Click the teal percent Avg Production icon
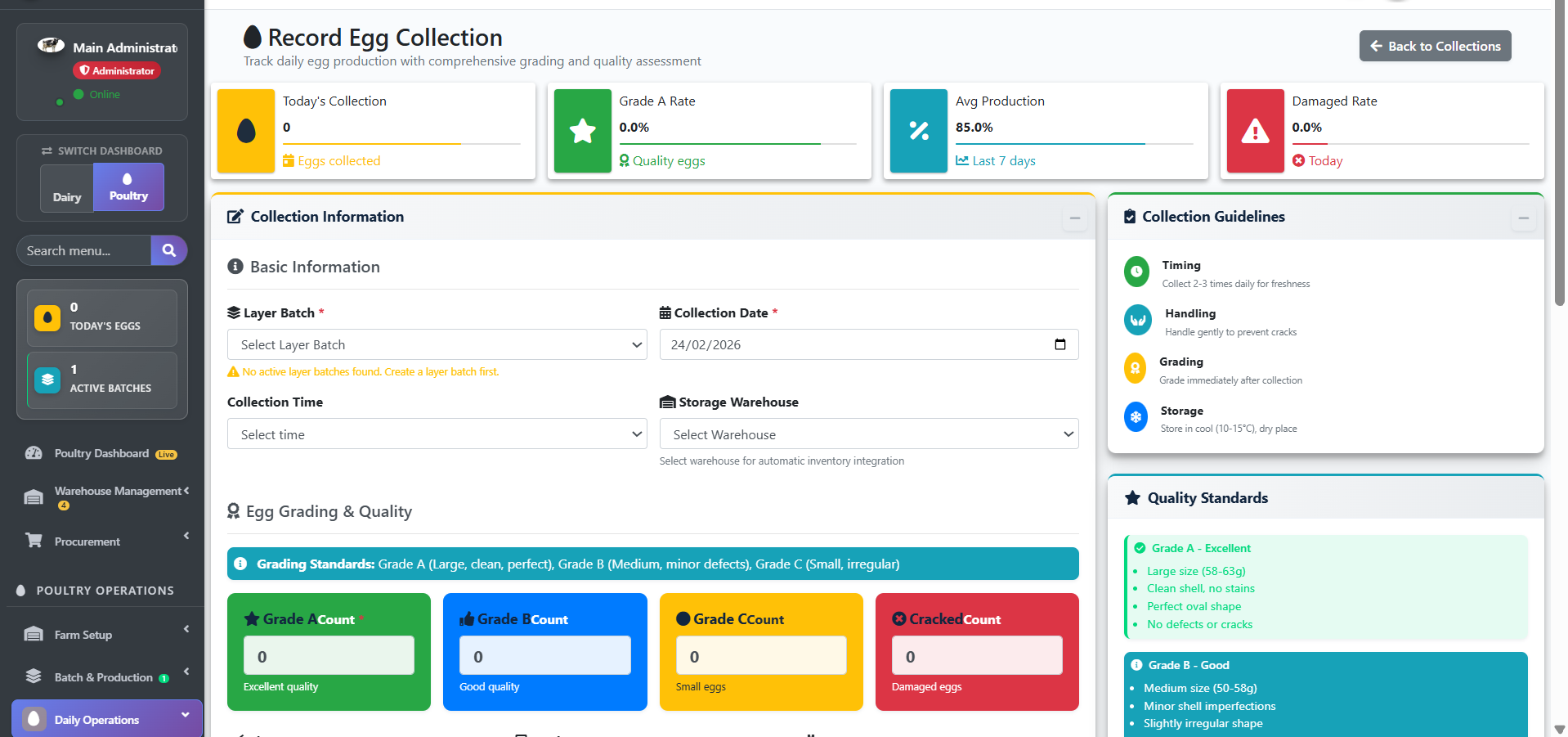The image size is (1568, 737). tap(918, 131)
